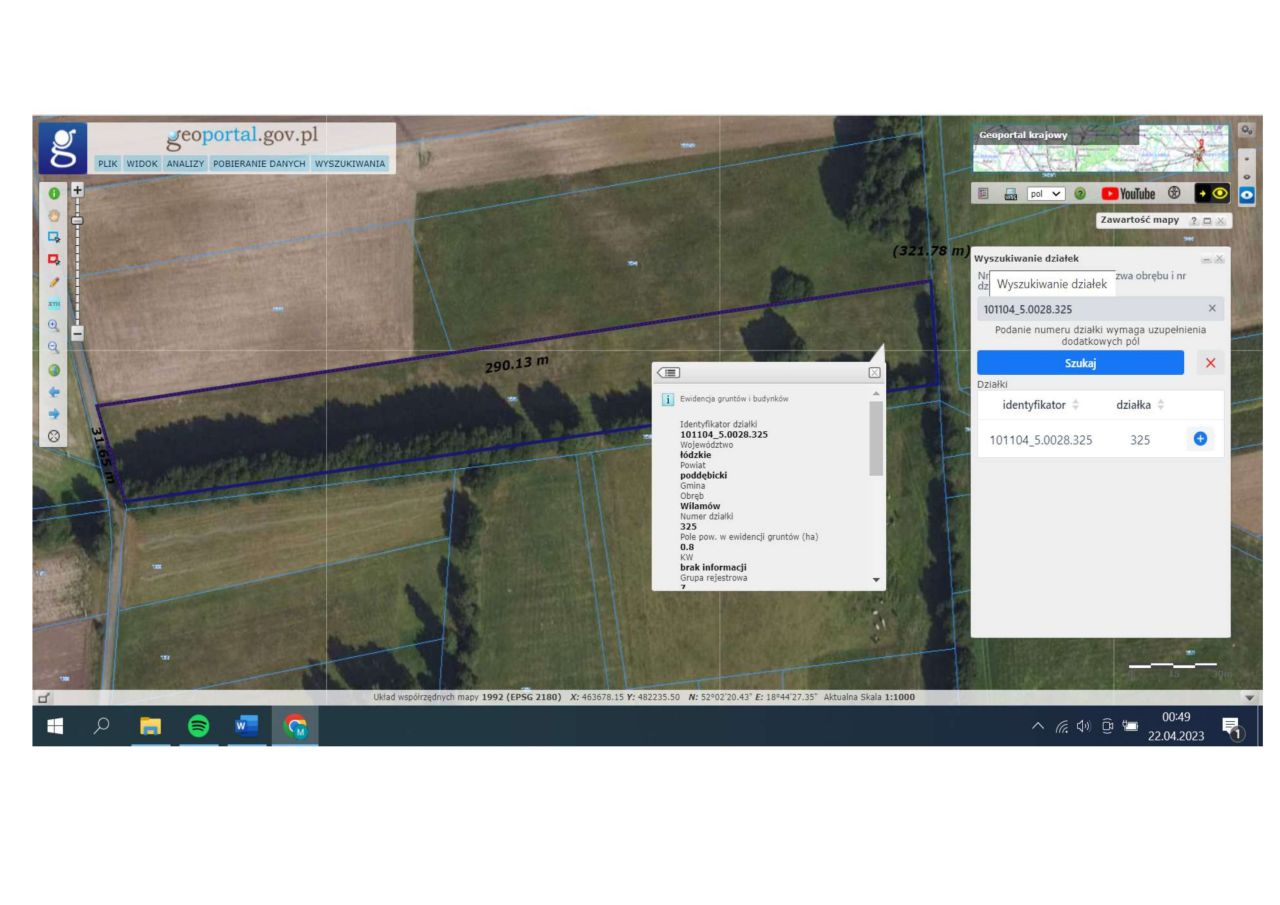Select the green identify info tool
This screenshot has height=905, width=1280.
coord(54,192)
